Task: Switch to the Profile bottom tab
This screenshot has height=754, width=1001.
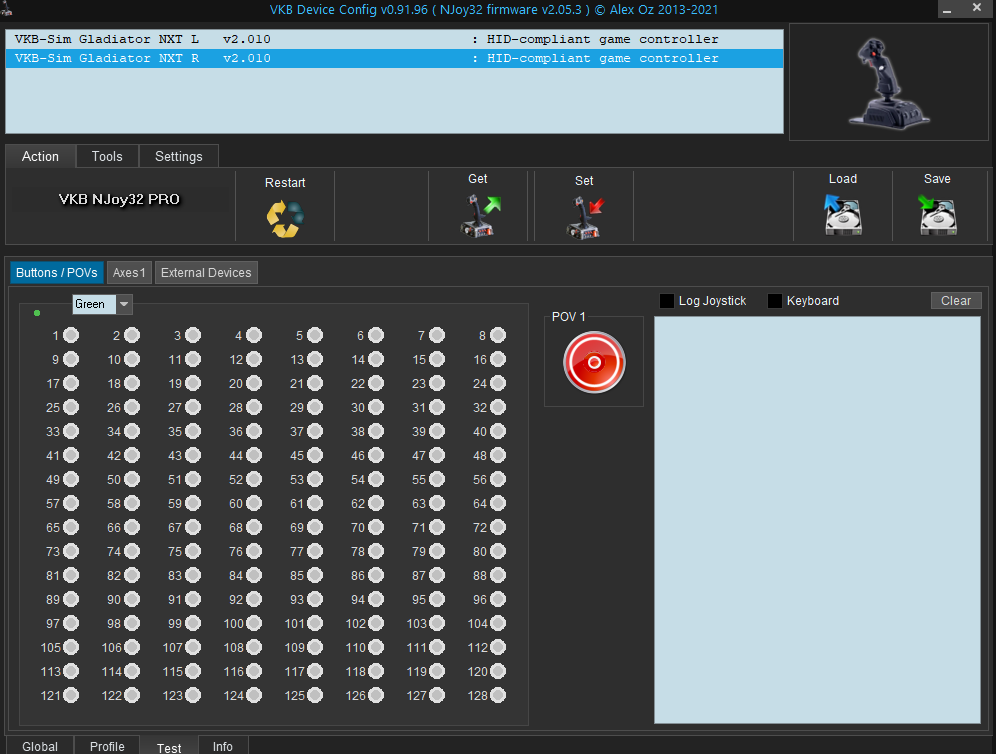Action: [107, 746]
